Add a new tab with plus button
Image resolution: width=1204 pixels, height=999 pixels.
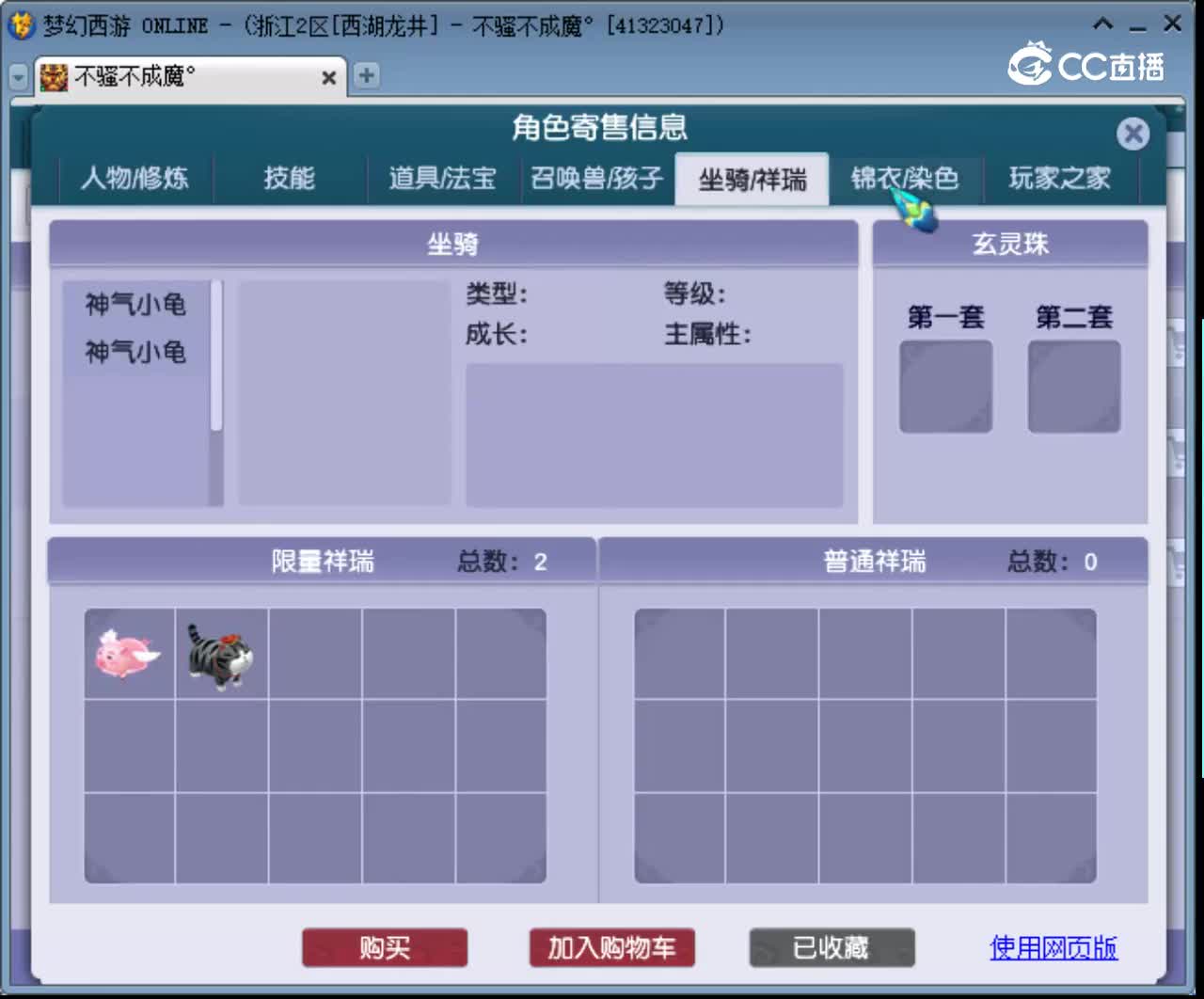(x=366, y=76)
